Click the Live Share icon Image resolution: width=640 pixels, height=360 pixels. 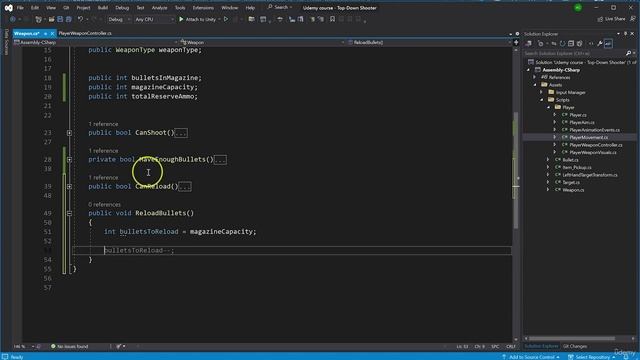600,19
